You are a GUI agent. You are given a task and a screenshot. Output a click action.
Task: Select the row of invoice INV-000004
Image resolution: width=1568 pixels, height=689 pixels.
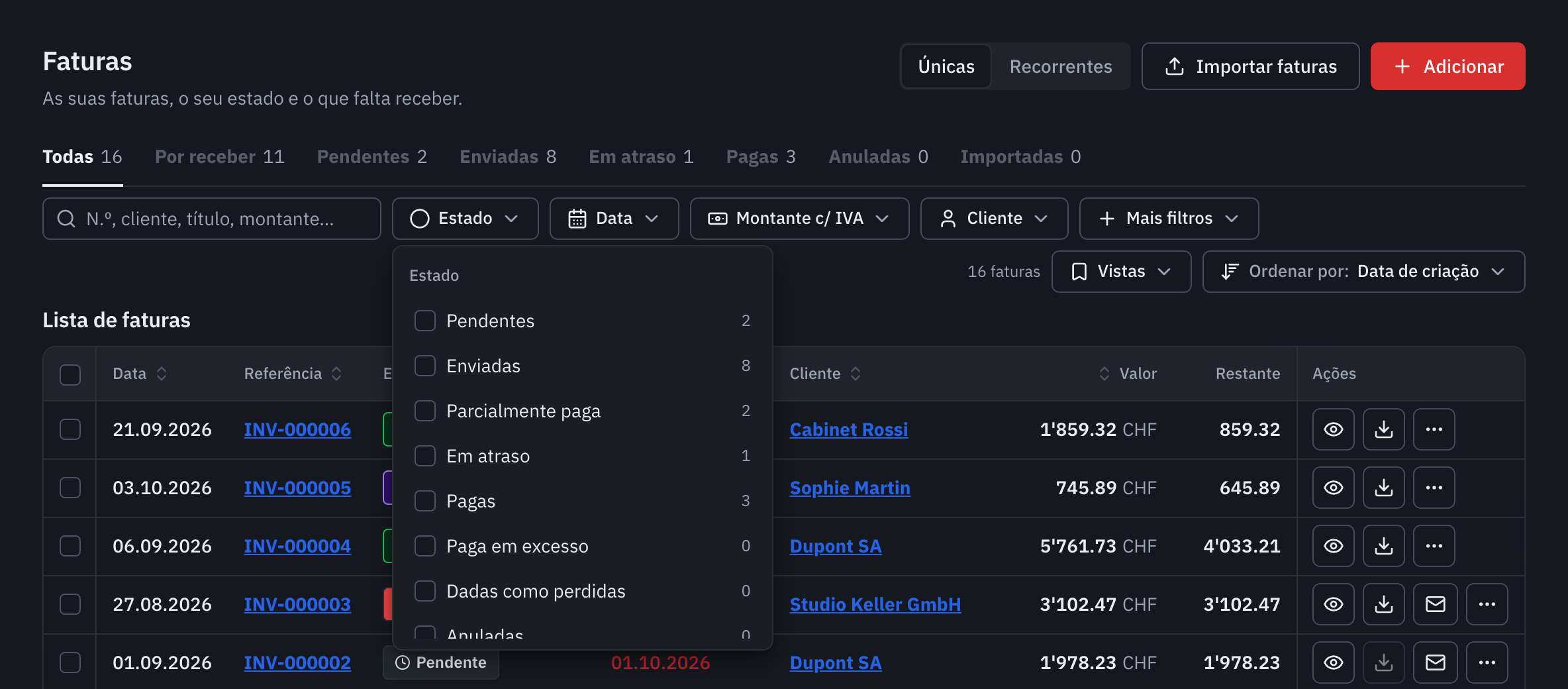[x=70, y=546]
